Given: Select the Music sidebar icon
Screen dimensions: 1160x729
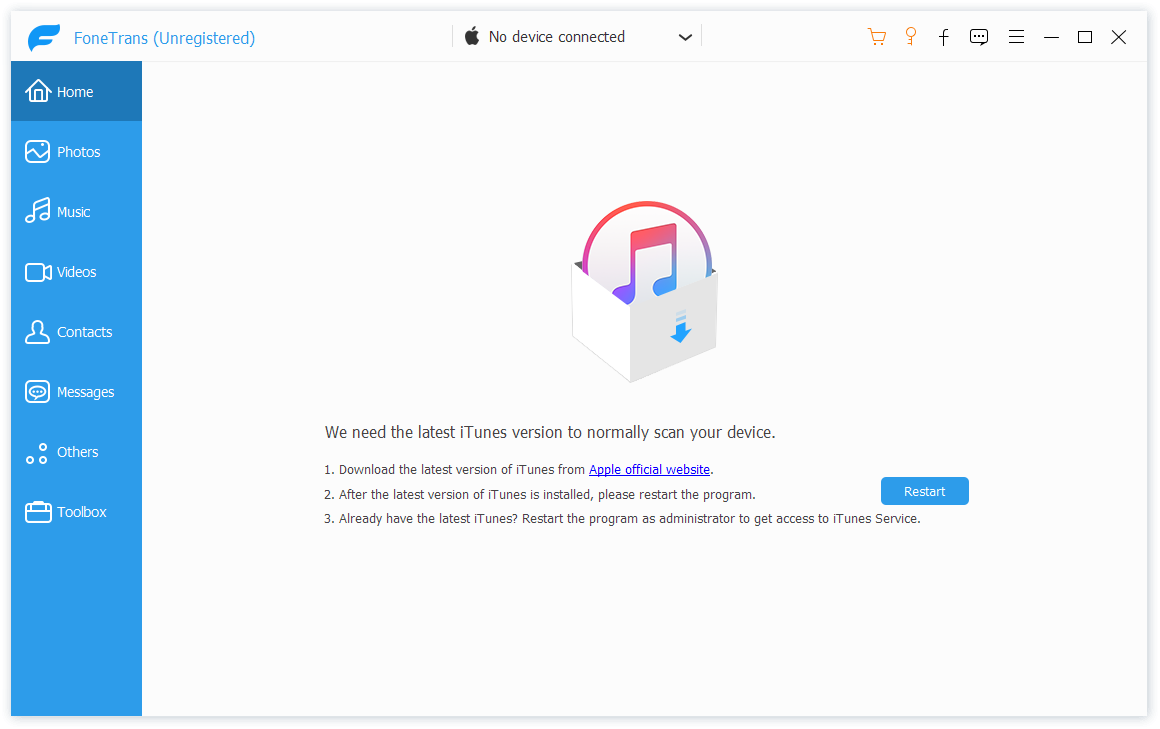Looking at the screenshot, I should (76, 211).
